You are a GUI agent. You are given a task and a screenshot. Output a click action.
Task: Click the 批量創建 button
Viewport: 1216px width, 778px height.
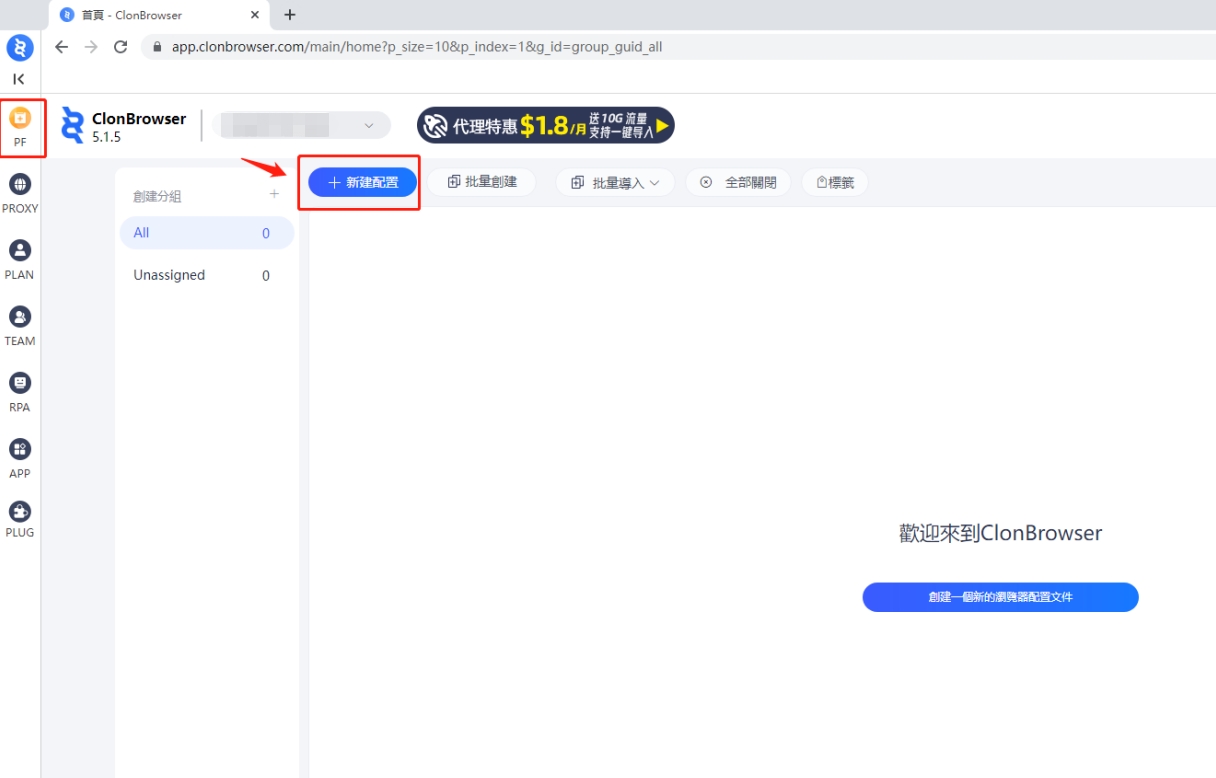pyautogui.click(x=482, y=182)
